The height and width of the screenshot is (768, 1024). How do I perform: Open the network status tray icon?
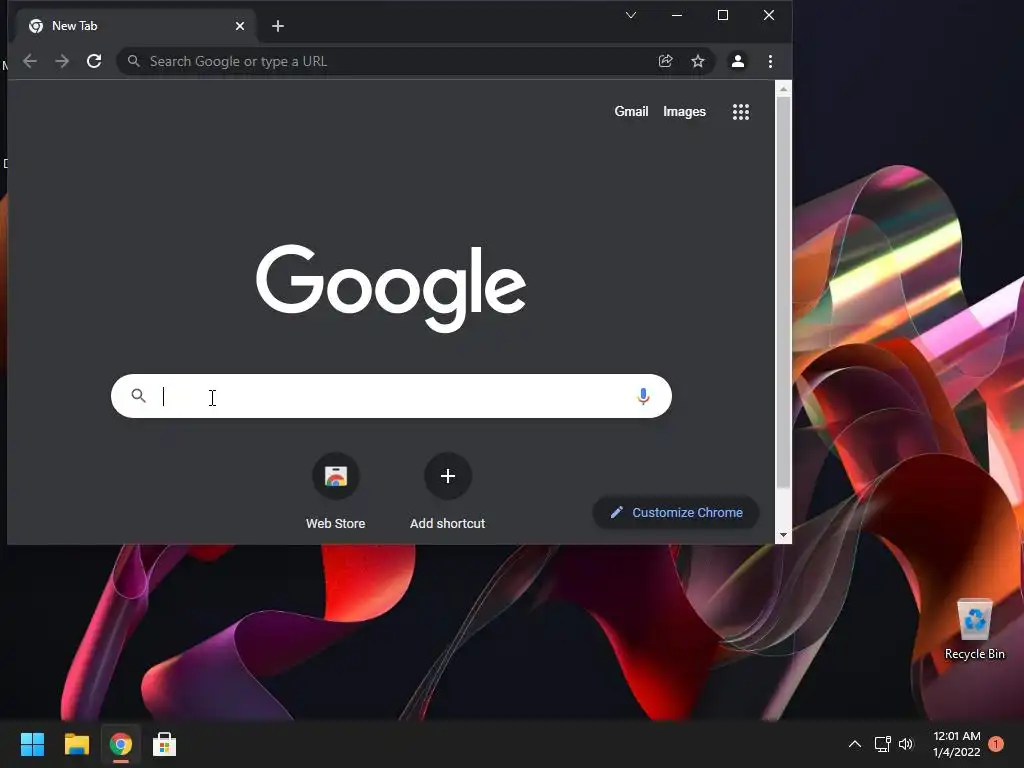click(x=883, y=744)
